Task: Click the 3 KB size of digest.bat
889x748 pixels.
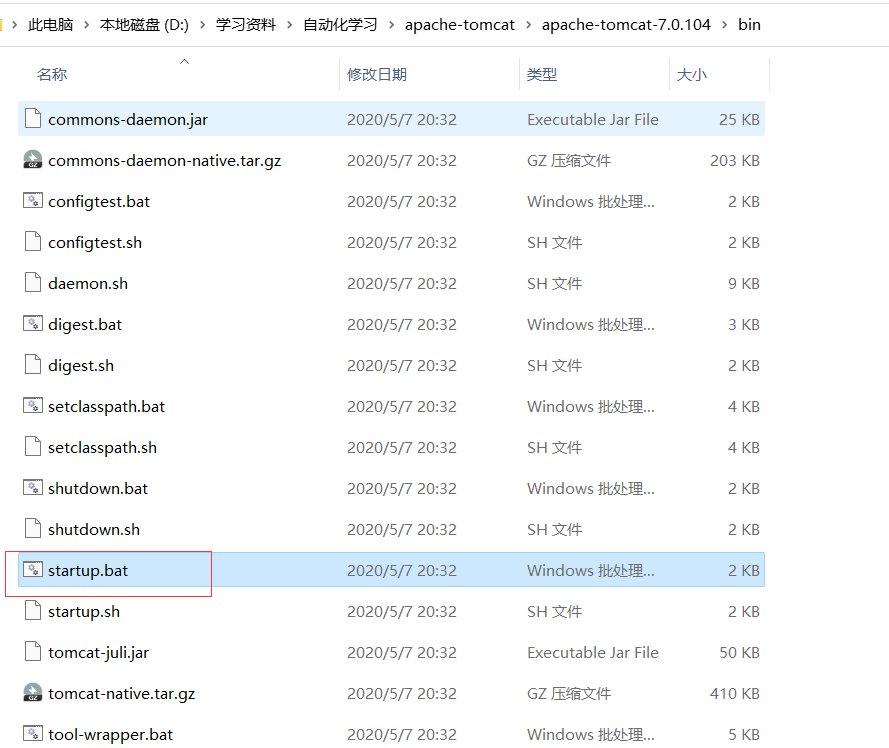Action: pyautogui.click(x=744, y=324)
